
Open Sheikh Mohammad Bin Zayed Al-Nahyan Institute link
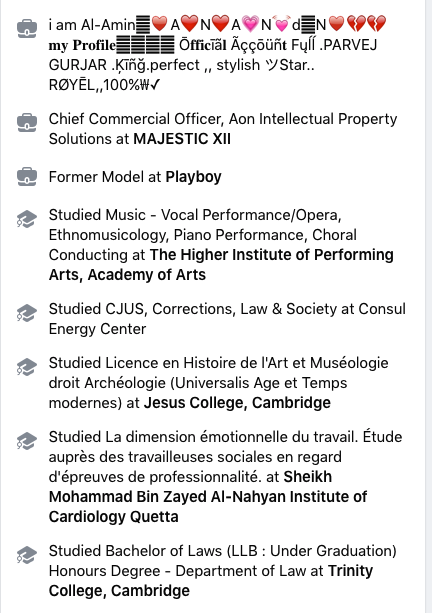pos(208,497)
